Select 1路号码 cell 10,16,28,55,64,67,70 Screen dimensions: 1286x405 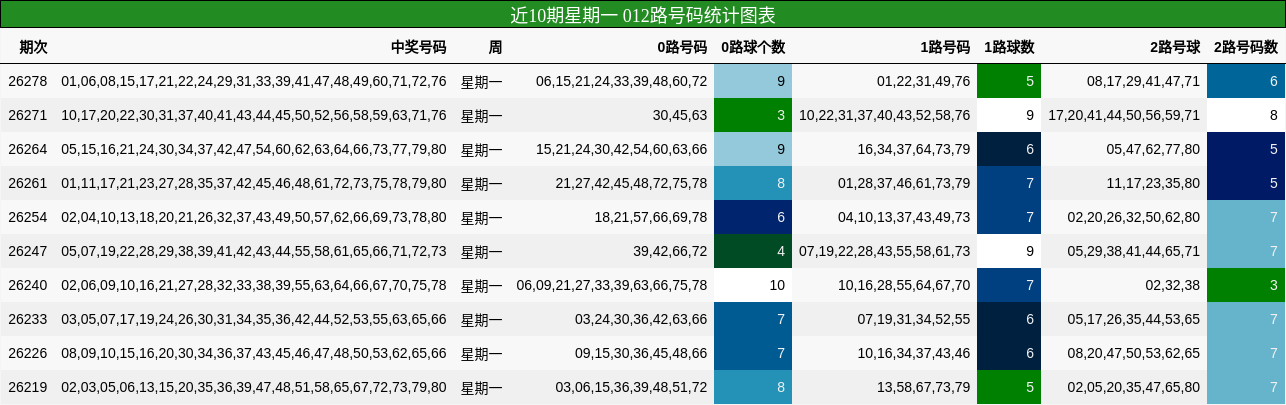tap(904, 285)
